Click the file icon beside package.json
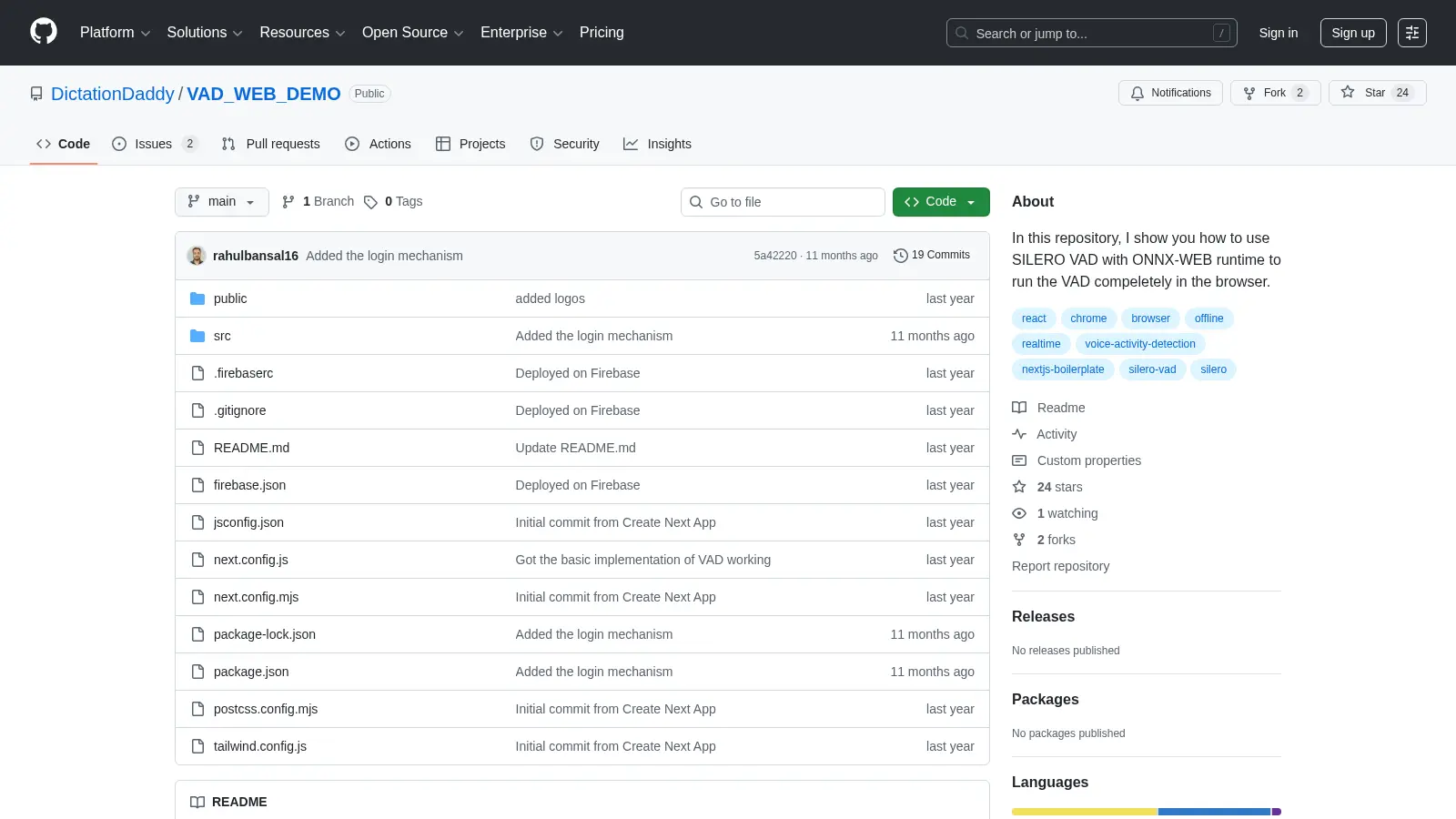 [x=197, y=672]
